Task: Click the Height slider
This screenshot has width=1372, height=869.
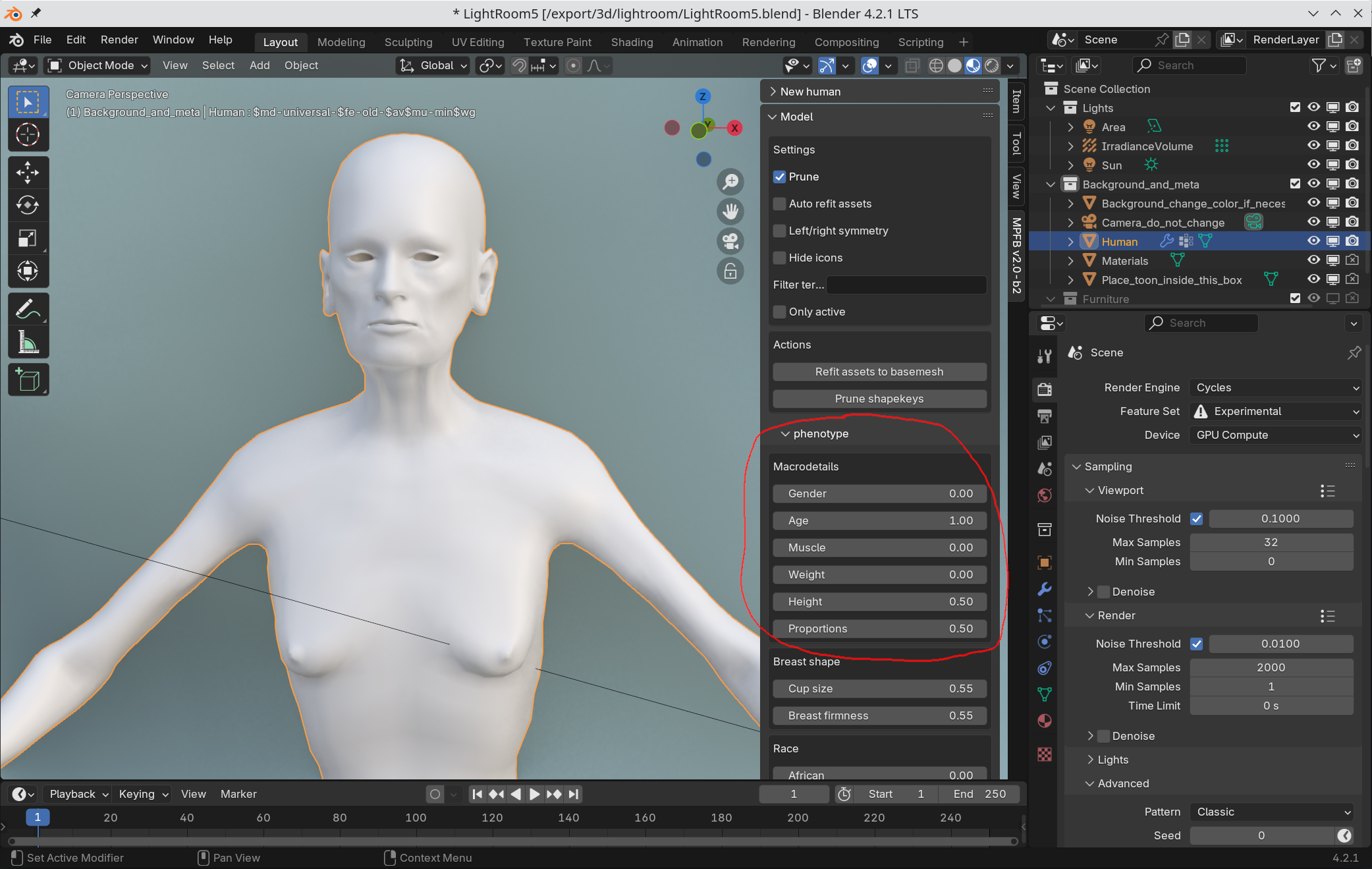Action: [x=879, y=602]
